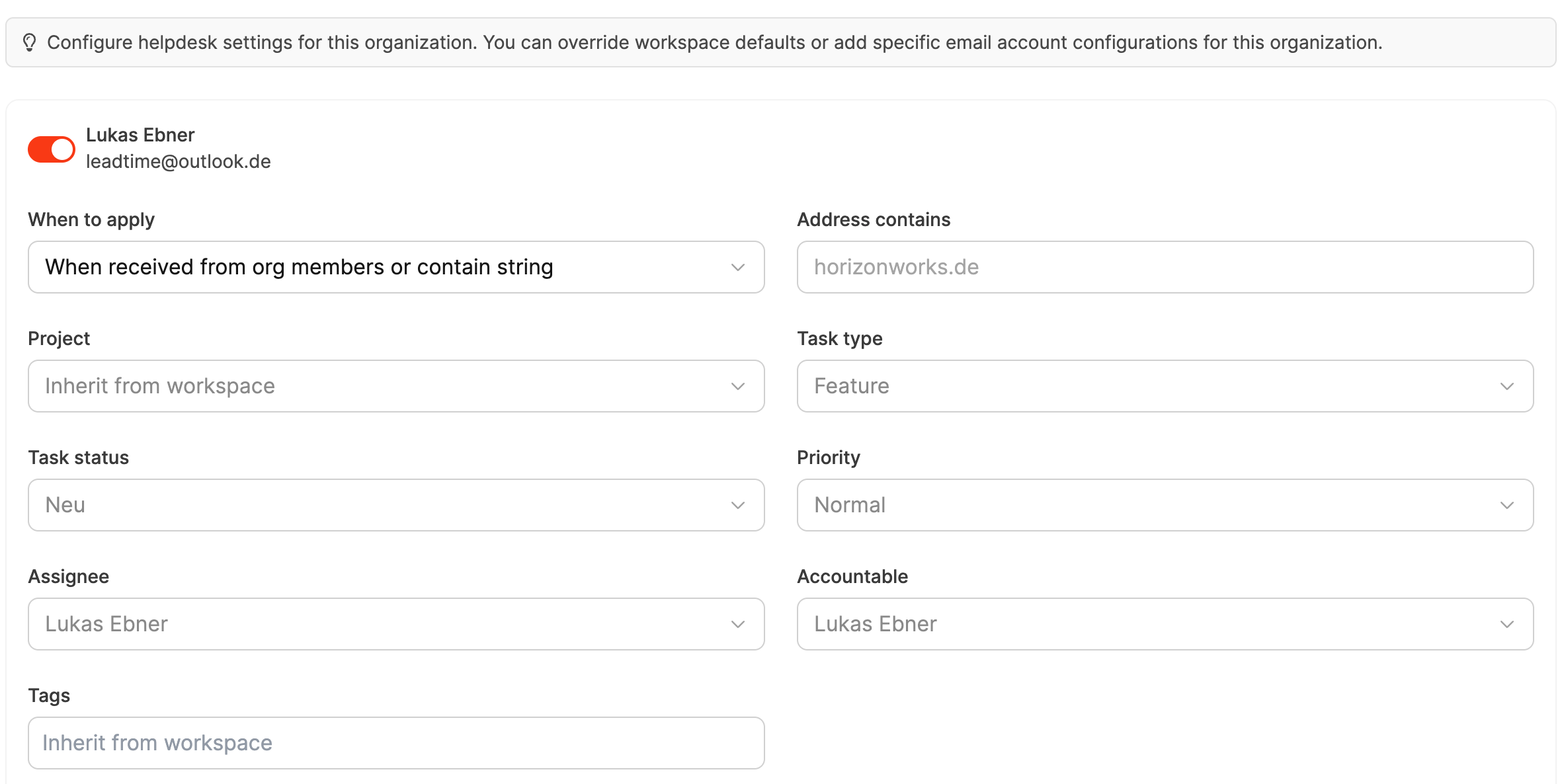This screenshot has height=784, width=1562.
Task: Toggle off the Lukas Ebner email account
Action: pyautogui.click(x=52, y=149)
